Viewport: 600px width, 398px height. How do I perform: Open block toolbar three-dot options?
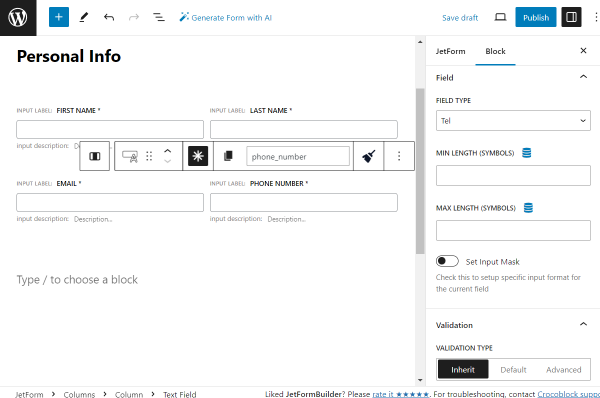pos(399,156)
